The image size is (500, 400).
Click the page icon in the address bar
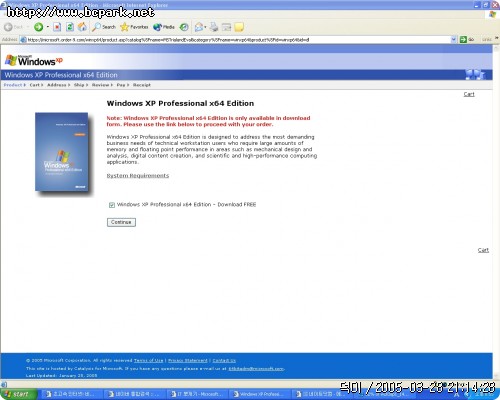pos(23,40)
